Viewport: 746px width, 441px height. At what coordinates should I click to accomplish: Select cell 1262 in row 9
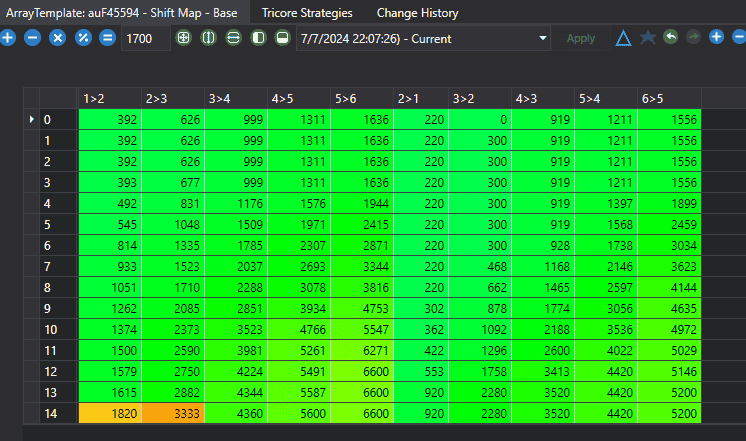point(110,308)
